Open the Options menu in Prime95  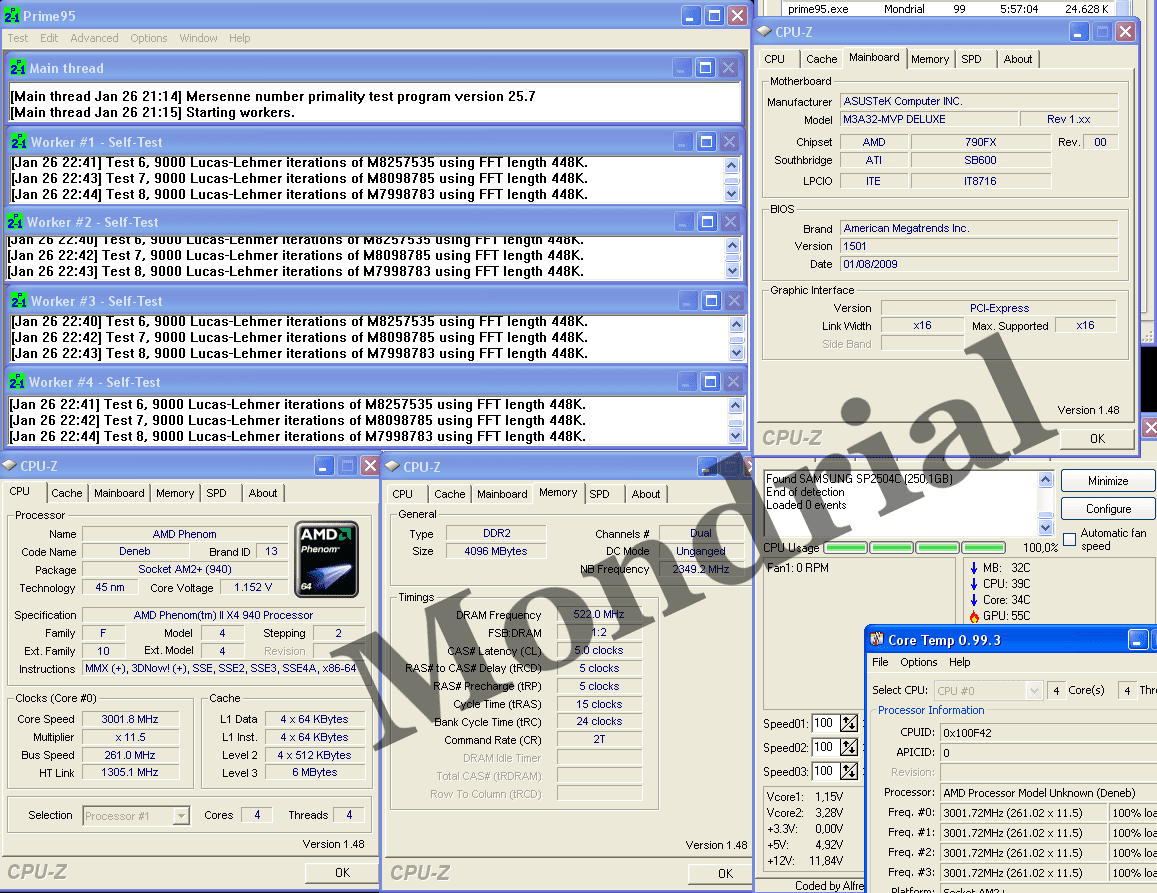pyautogui.click(x=148, y=38)
